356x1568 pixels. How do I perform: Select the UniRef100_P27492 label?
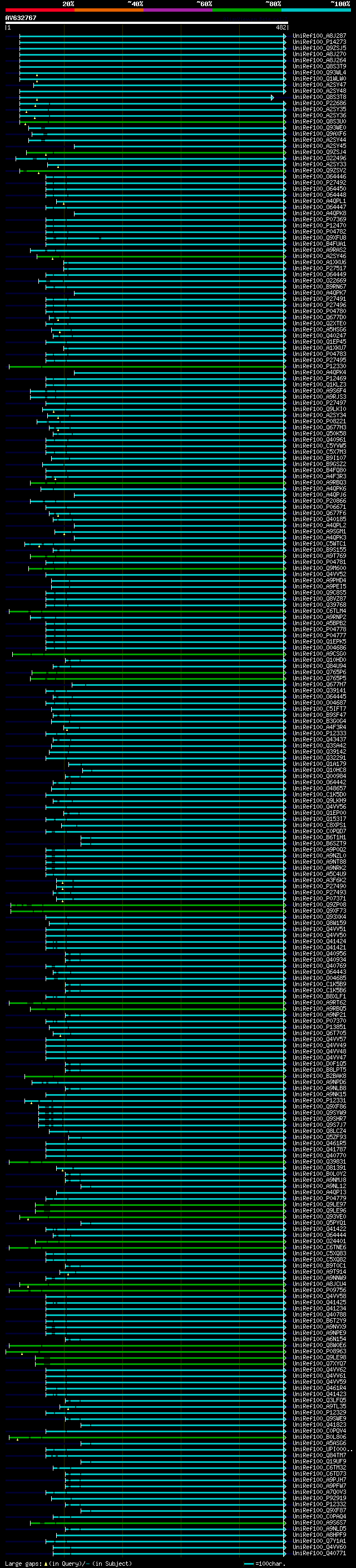click(319, 182)
